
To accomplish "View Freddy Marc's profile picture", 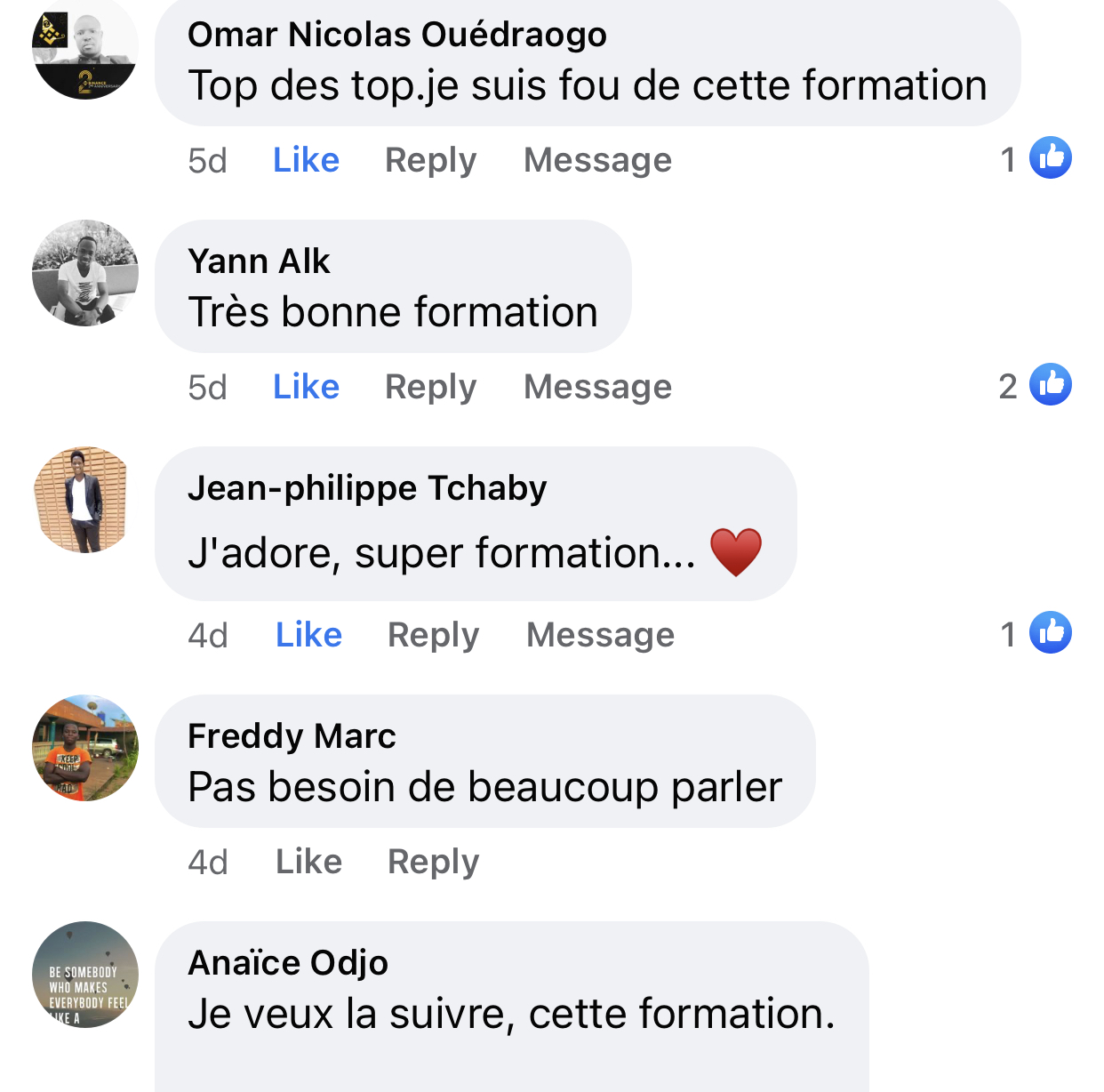I will pos(85,748).
